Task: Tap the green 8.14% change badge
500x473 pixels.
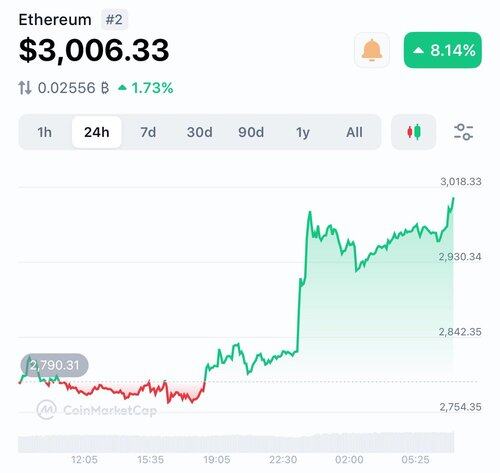Action: click(x=443, y=50)
